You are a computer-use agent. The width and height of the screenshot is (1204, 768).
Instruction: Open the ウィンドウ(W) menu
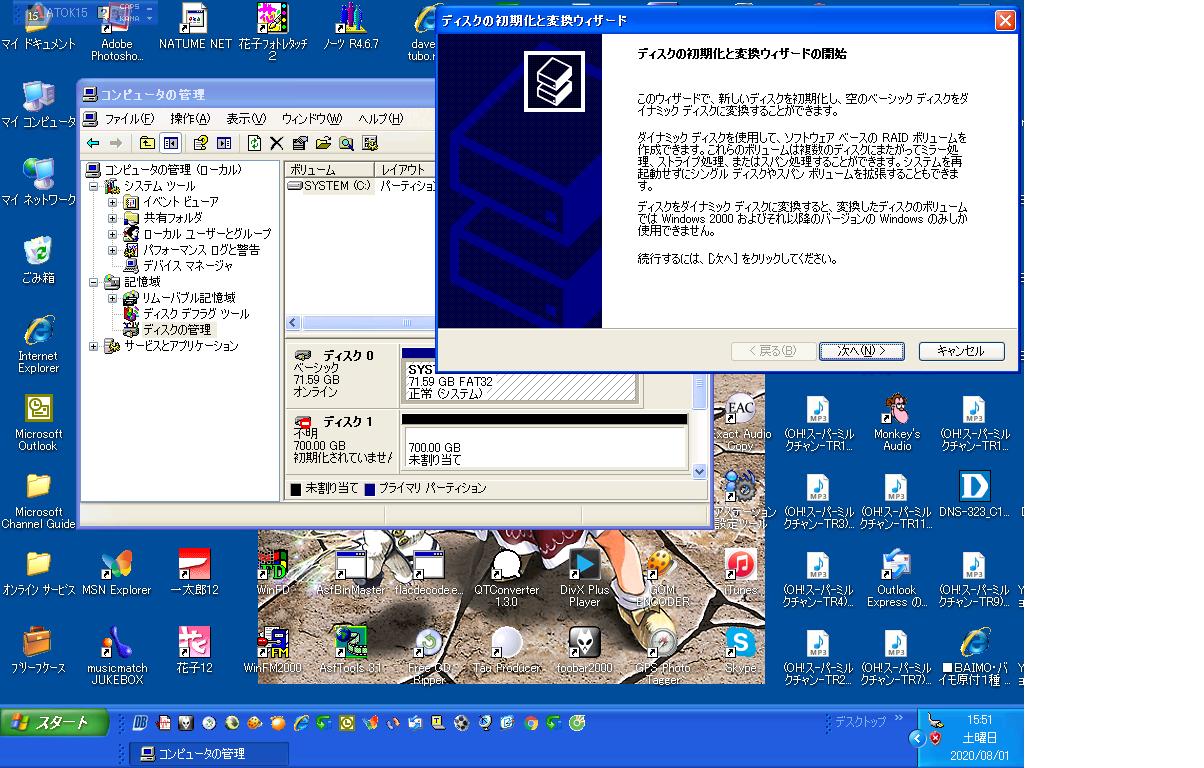coord(311,118)
